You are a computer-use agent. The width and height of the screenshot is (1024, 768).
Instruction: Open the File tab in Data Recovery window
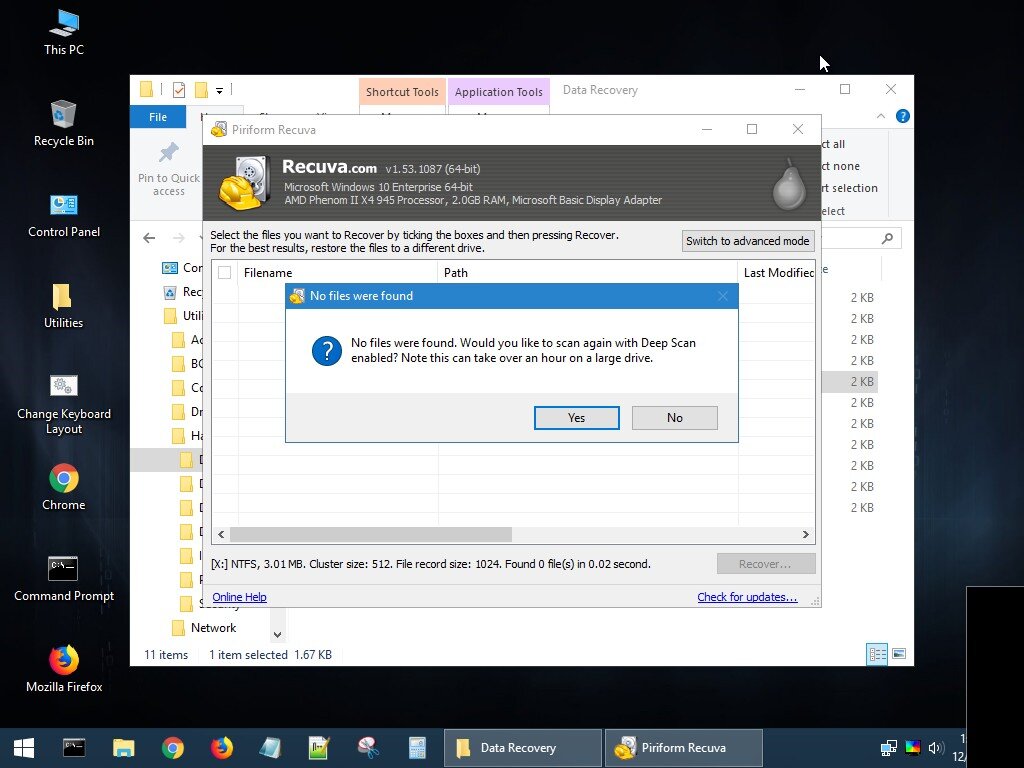pyautogui.click(x=158, y=117)
